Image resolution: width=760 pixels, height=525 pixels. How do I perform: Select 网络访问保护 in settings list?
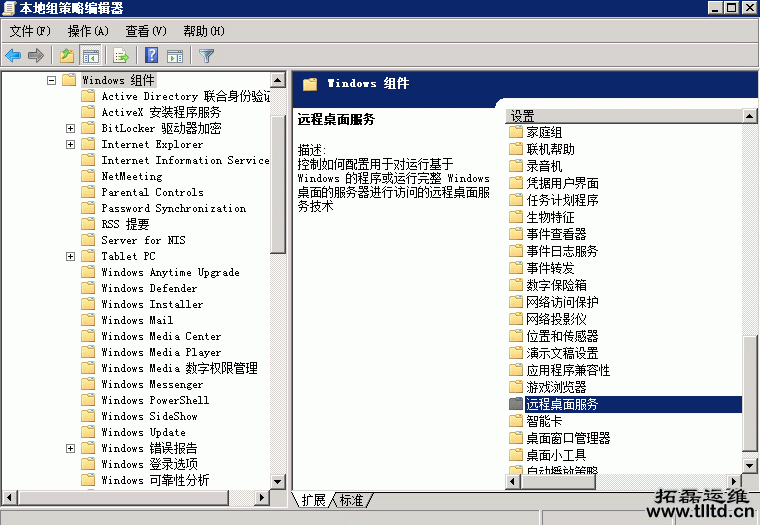coord(562,302)
